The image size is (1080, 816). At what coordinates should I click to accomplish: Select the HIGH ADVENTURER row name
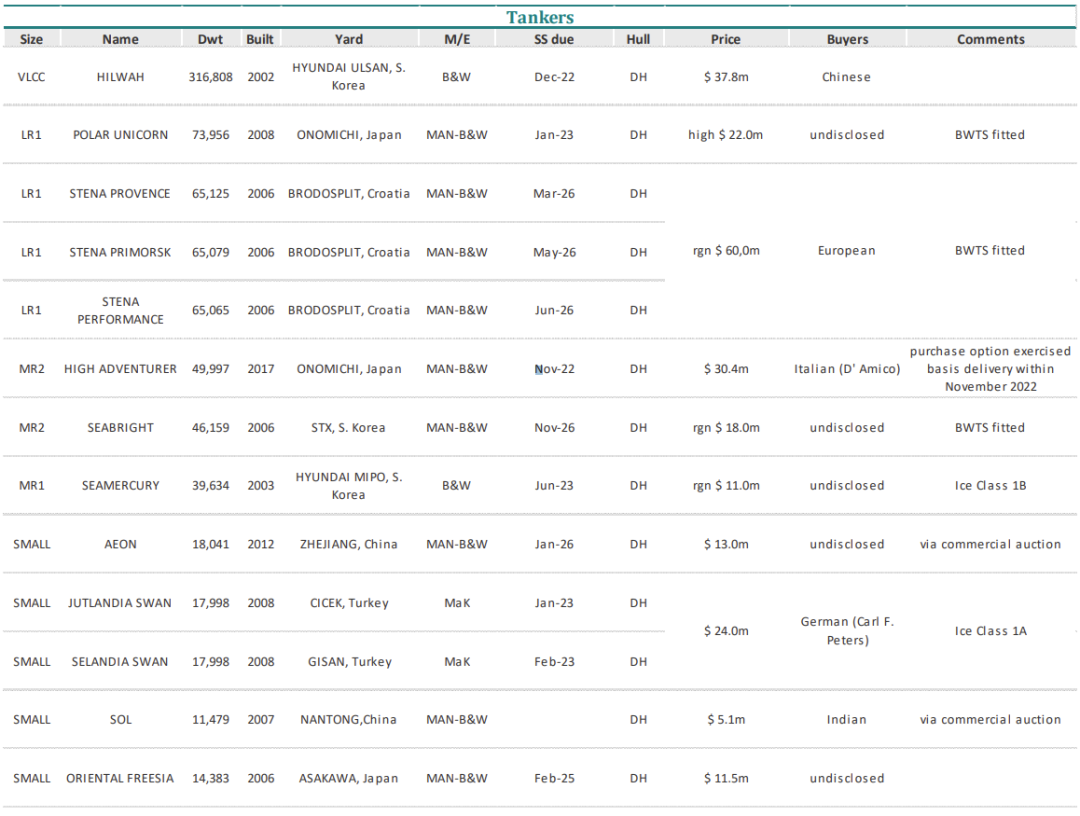point(120,369)
